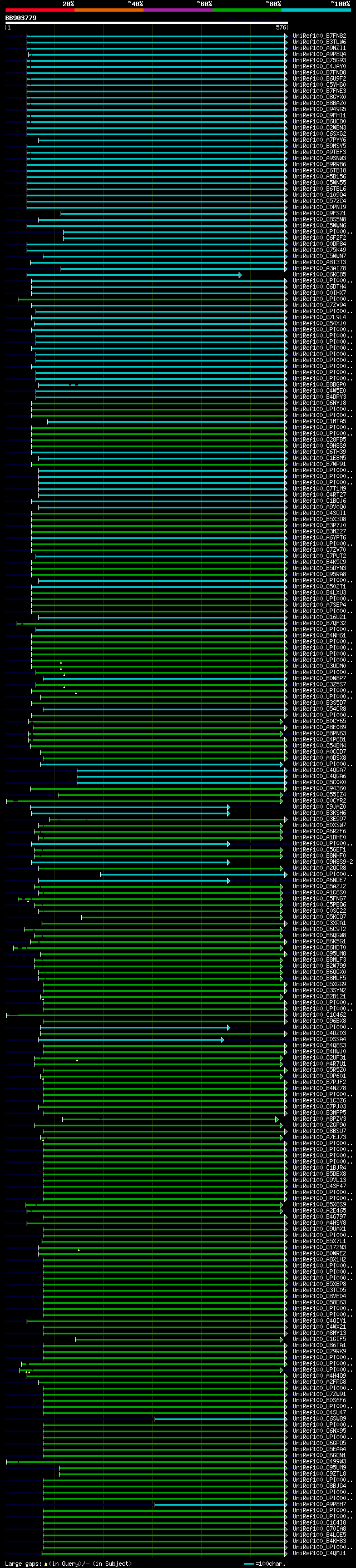
Task: Open last entry UniRef100_C4QMJ1
Action: pos(319,1553)
